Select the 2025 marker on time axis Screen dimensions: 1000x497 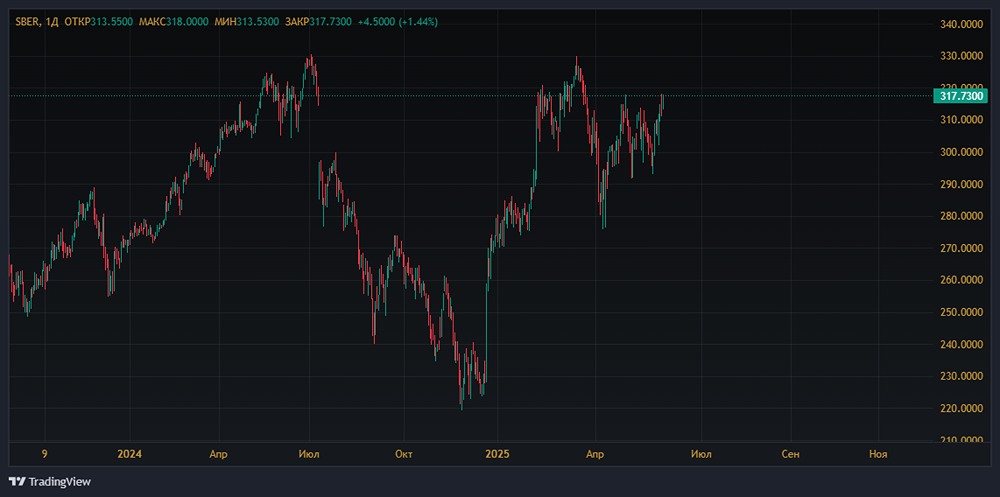[x=497, y=453]
